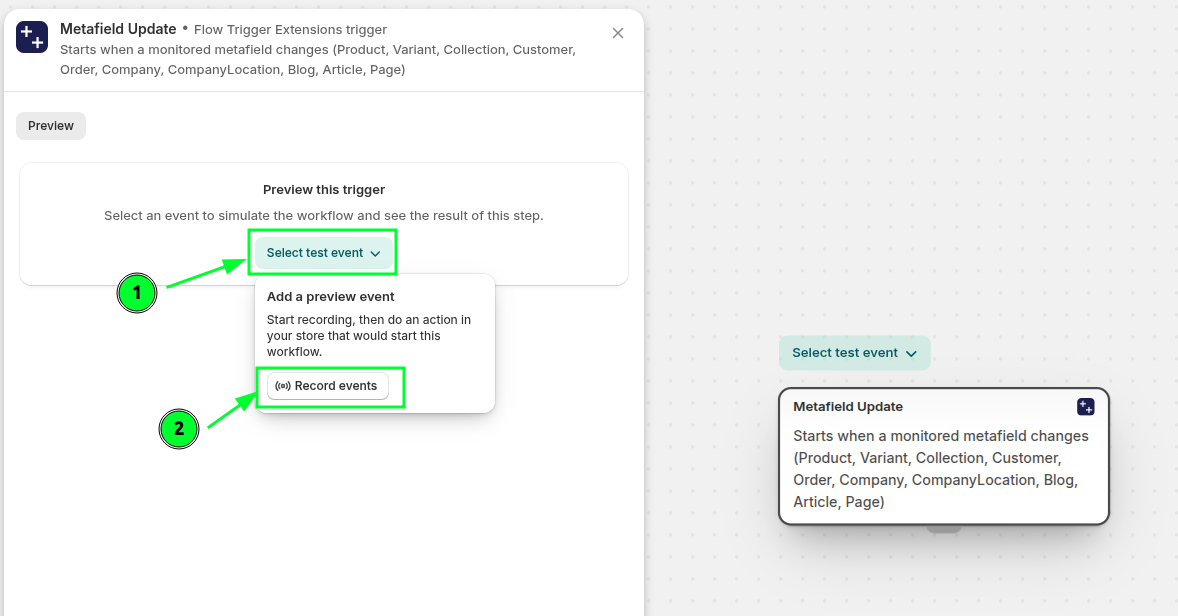Click chevron arrow beside panel's Select test event
This screenshot has height=616, width=1178.
point(376,254)
